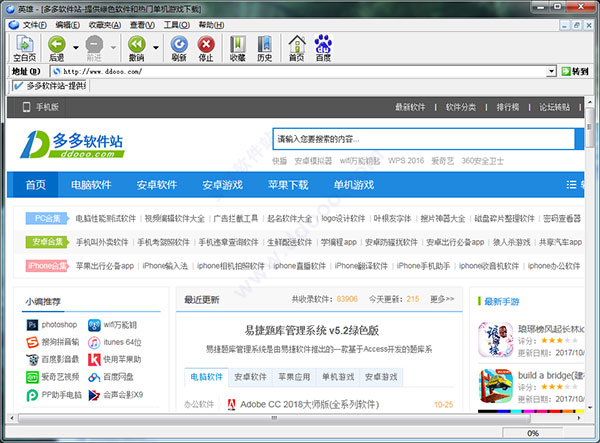Image resolution: width=600 pixels, height=443 pixels.
Task: Click the website search input box
Action: click(x=424, y=139)
